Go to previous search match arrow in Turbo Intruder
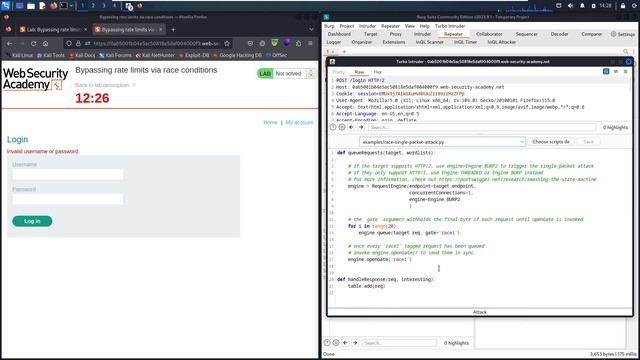 [351, 127]
